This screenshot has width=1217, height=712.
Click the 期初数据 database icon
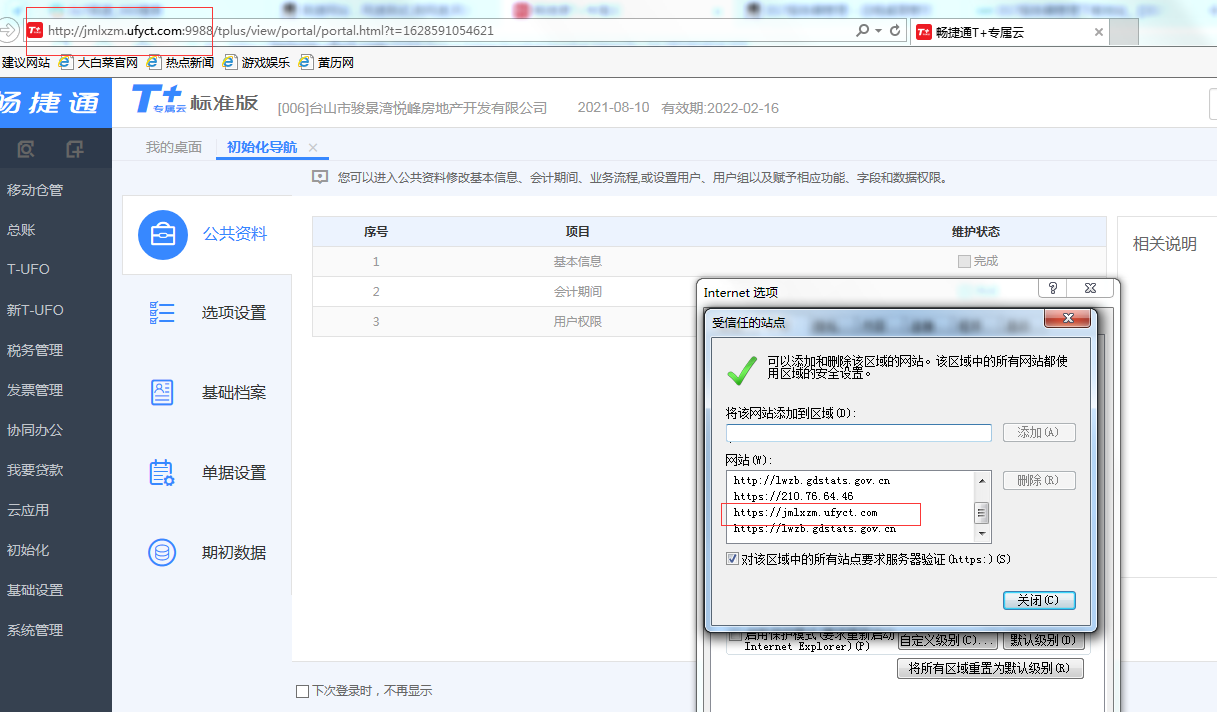pyautogui.click(x=162, y=552)
